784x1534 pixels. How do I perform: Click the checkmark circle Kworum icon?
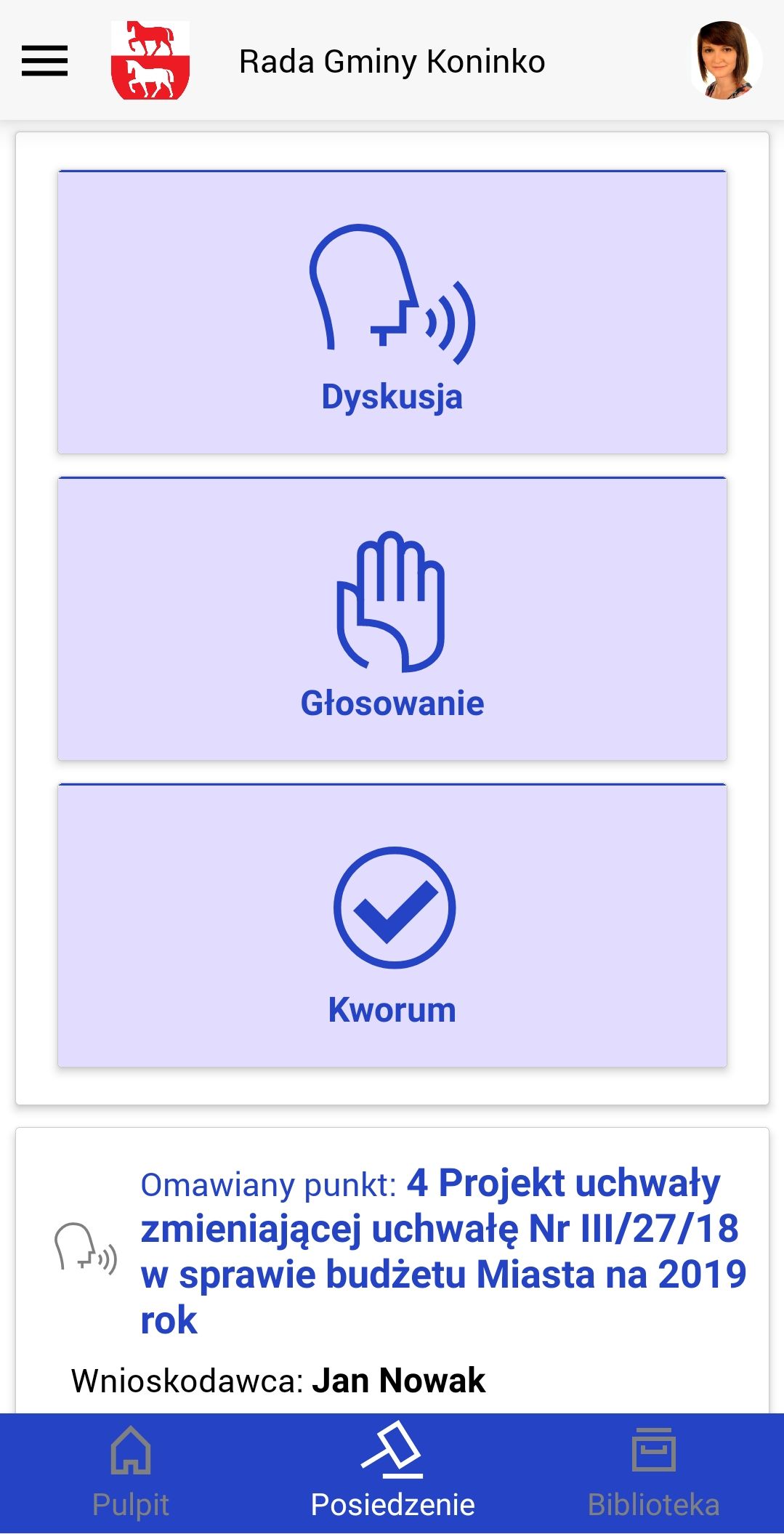click(x=395, y=907)
